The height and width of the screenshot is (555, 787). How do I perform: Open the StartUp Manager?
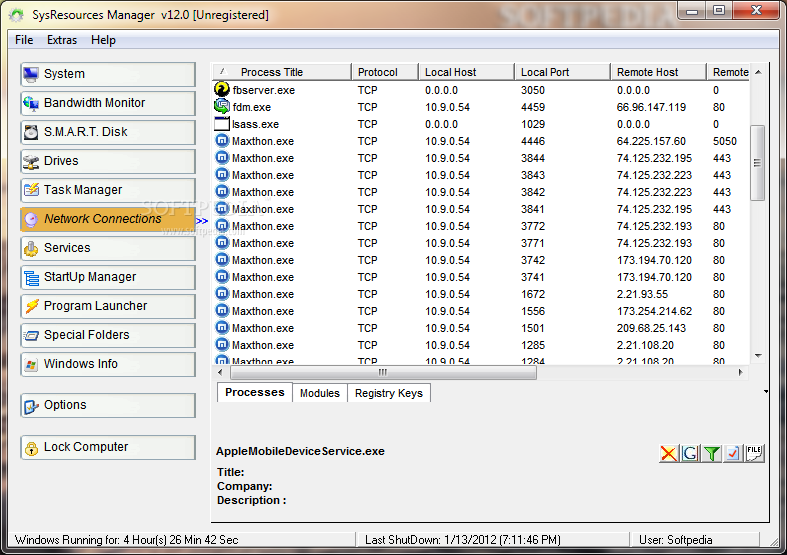coord(108,278)
